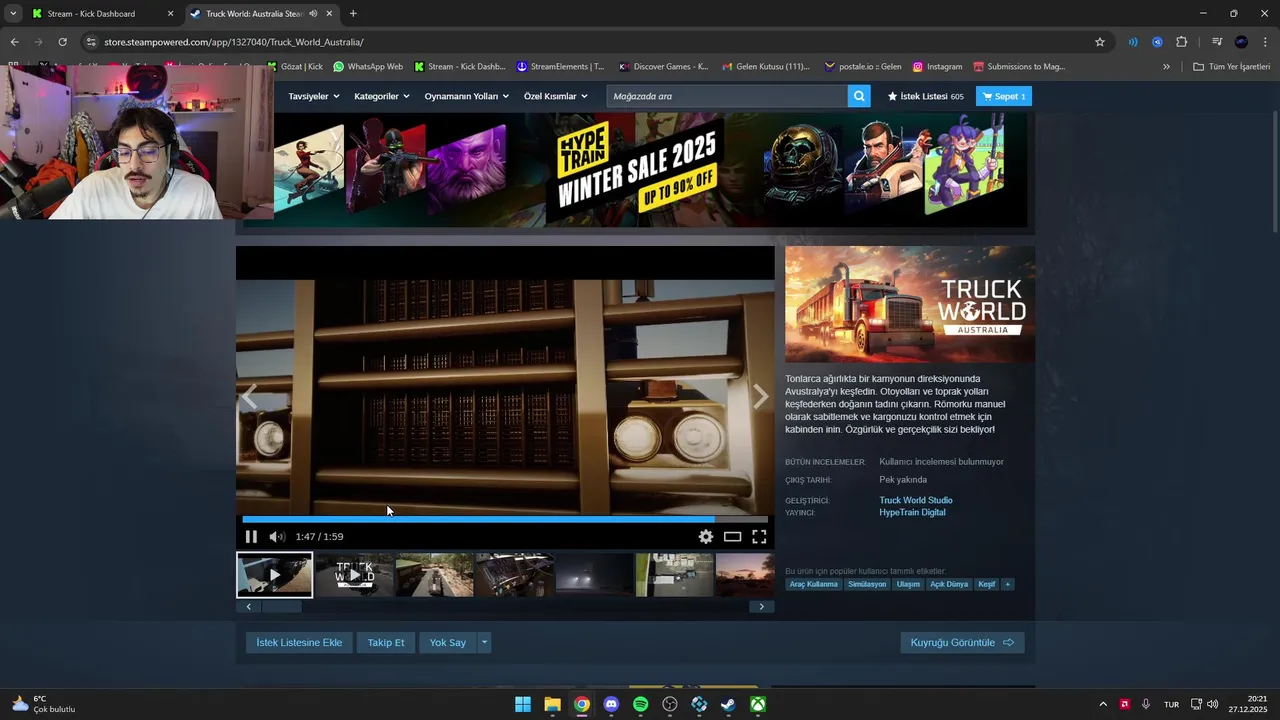Select the Keşif tag
This screenshot has height=720, width=1280.
click(987, 584)
